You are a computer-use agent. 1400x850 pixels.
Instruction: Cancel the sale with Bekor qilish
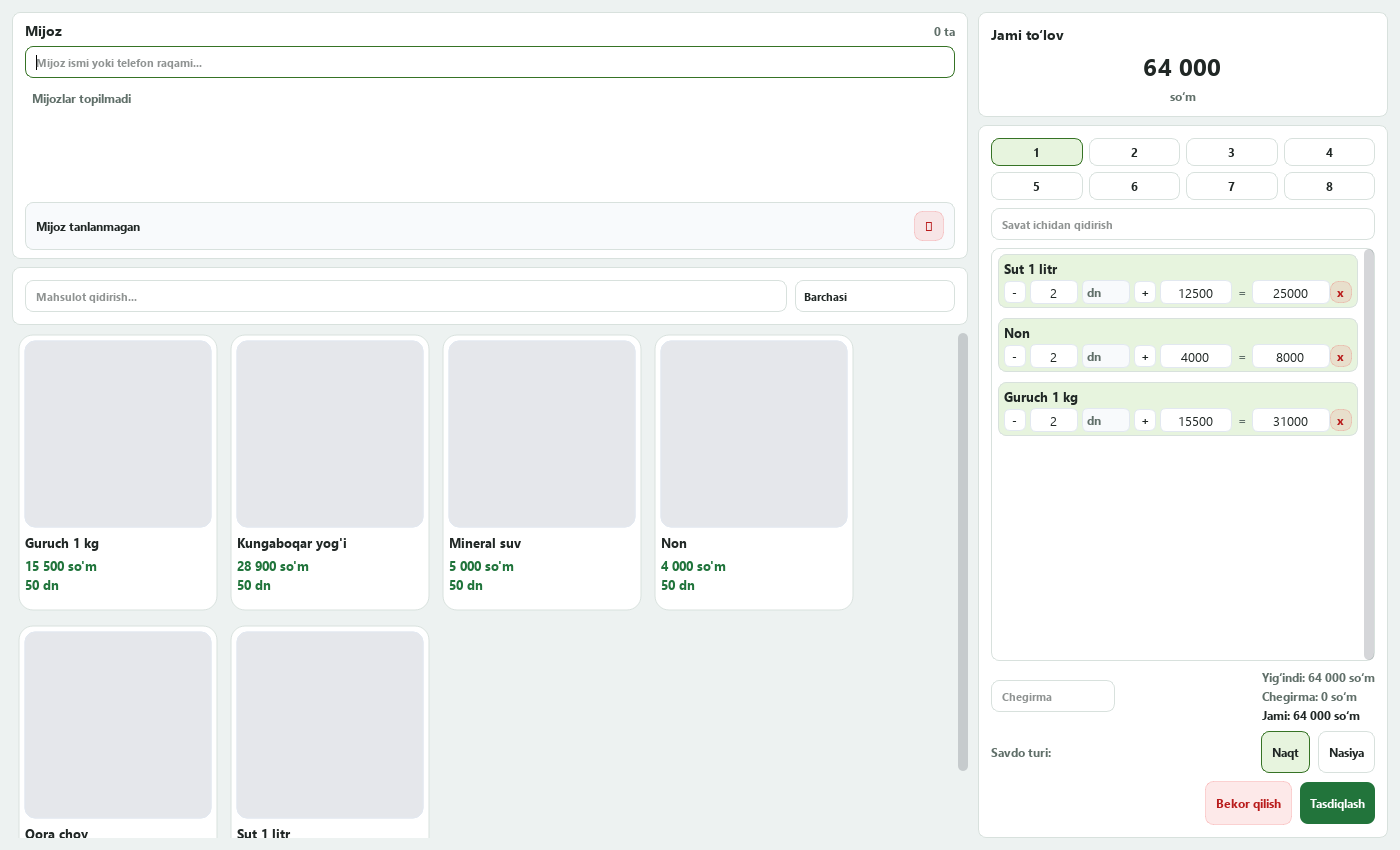[1248, 803]
